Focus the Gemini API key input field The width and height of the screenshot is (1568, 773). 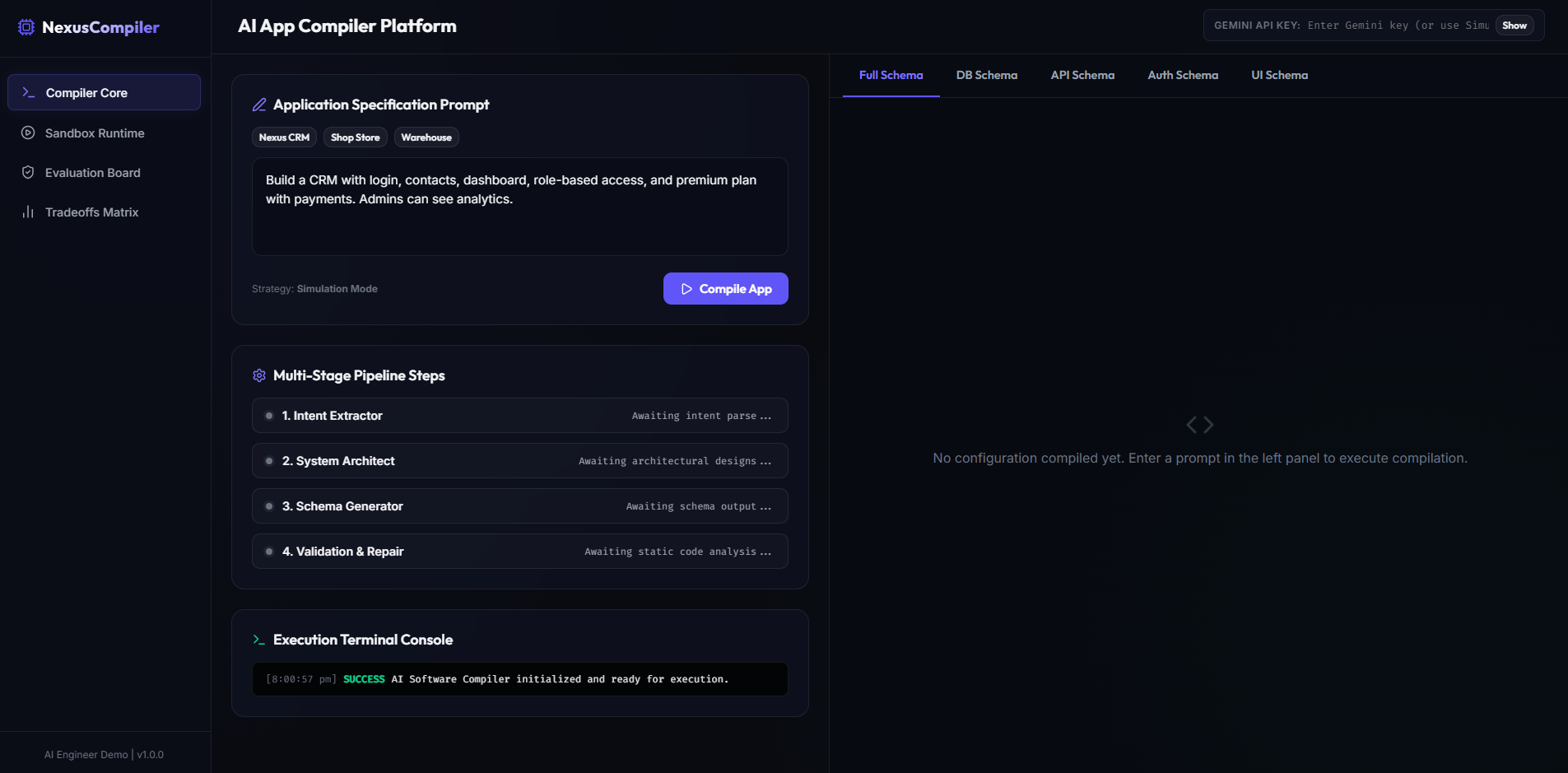[1398, 26]
